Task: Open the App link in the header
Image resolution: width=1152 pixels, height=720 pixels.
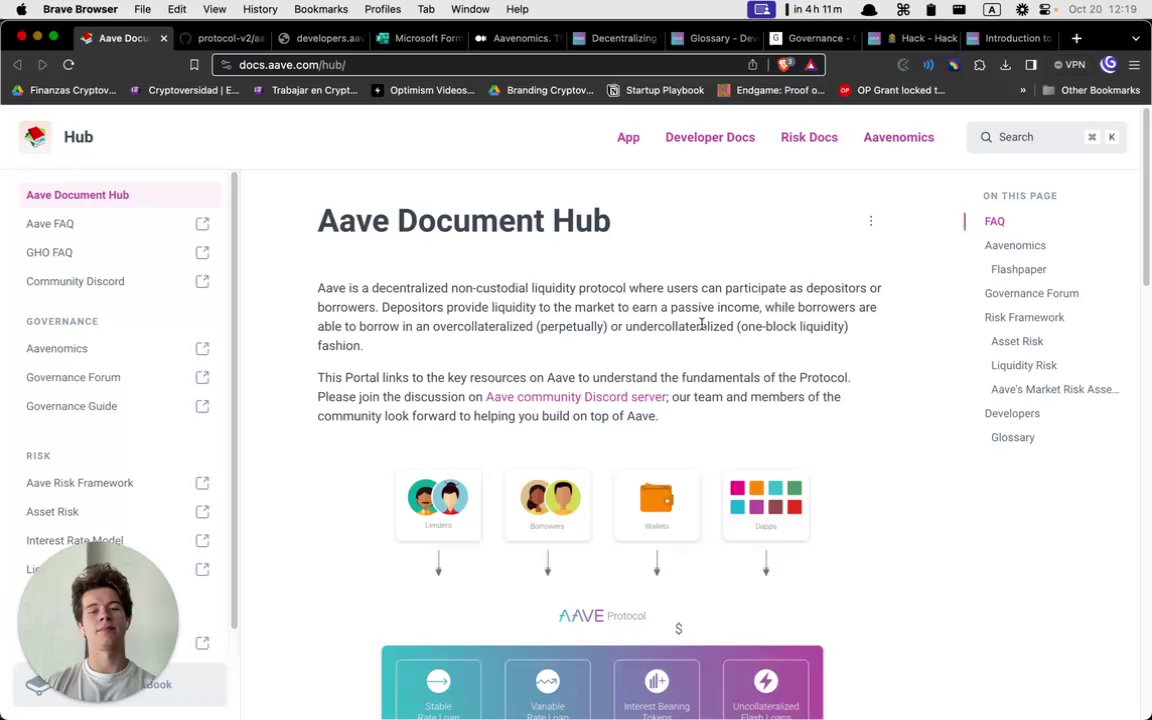Action: point(628,137)
